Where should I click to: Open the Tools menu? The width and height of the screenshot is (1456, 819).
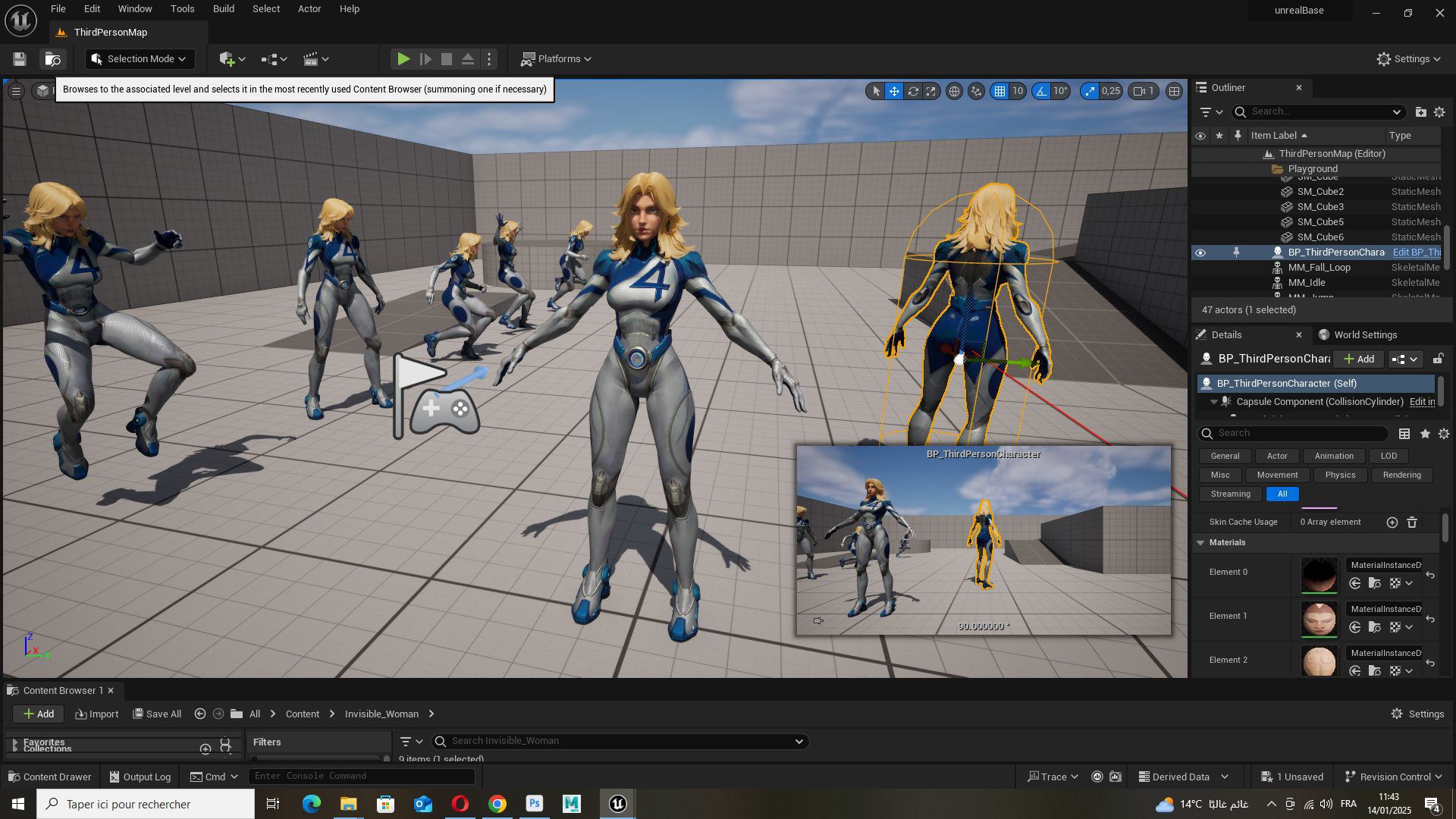pos(182,9)
